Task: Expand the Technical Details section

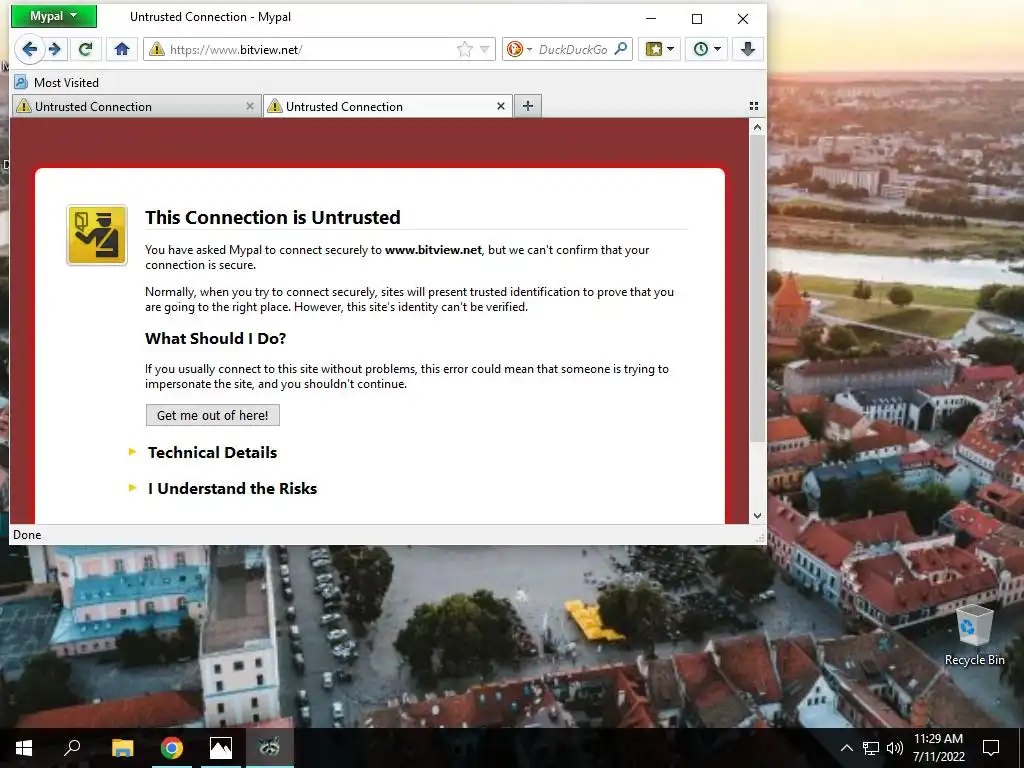Action: click(x=212, y=453)
